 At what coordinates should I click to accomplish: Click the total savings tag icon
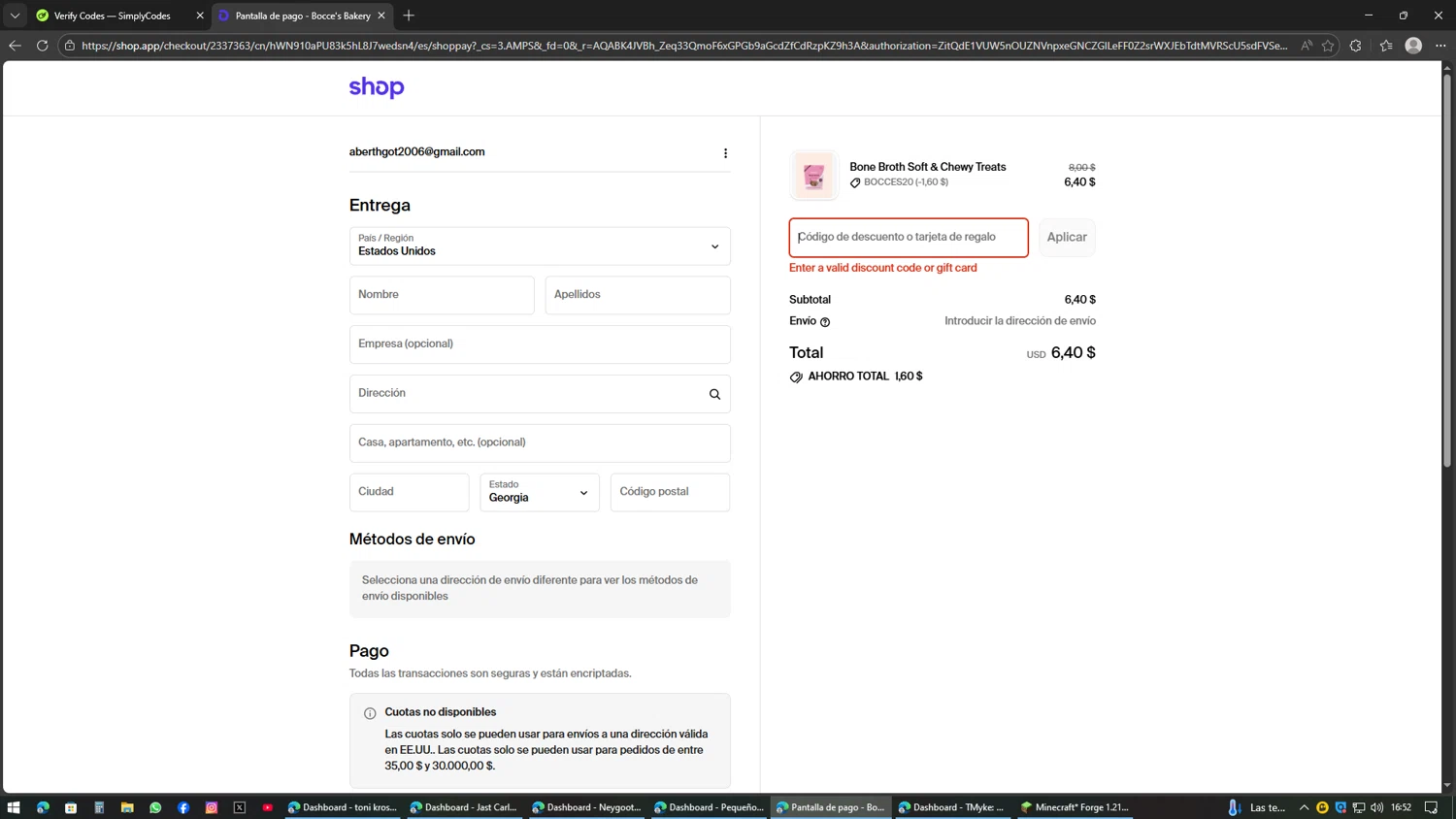796,377
